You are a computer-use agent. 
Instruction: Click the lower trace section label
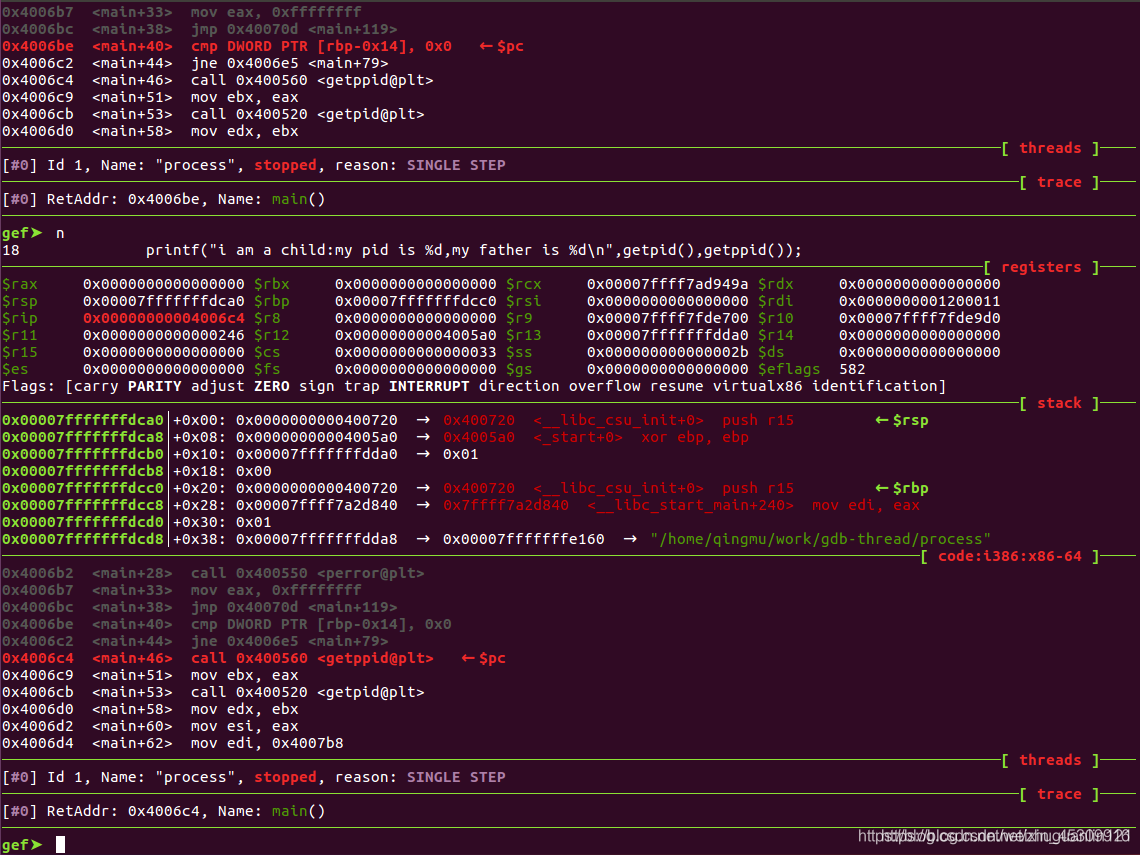tap(1059, 795)
